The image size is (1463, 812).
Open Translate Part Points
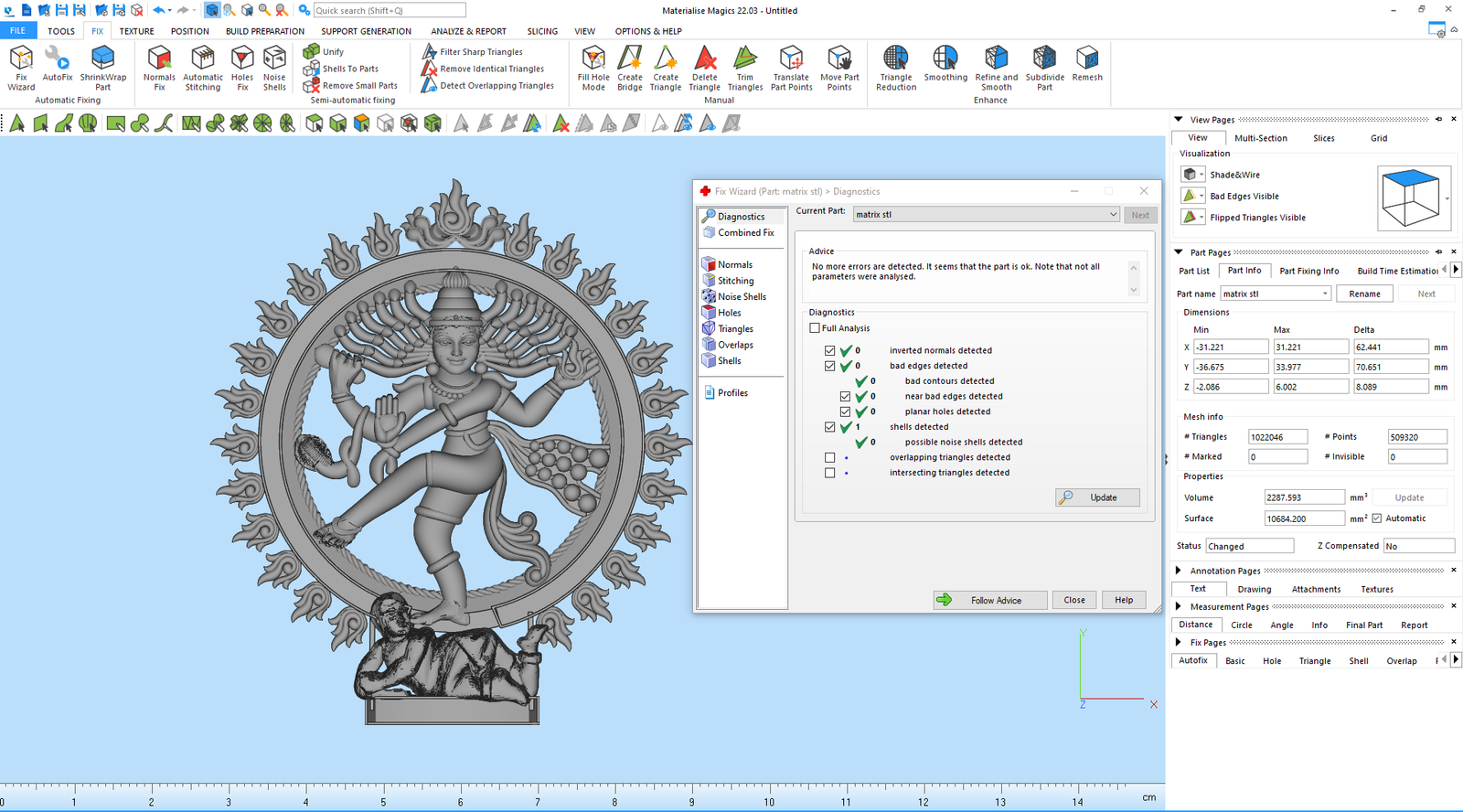coord(792,68)
